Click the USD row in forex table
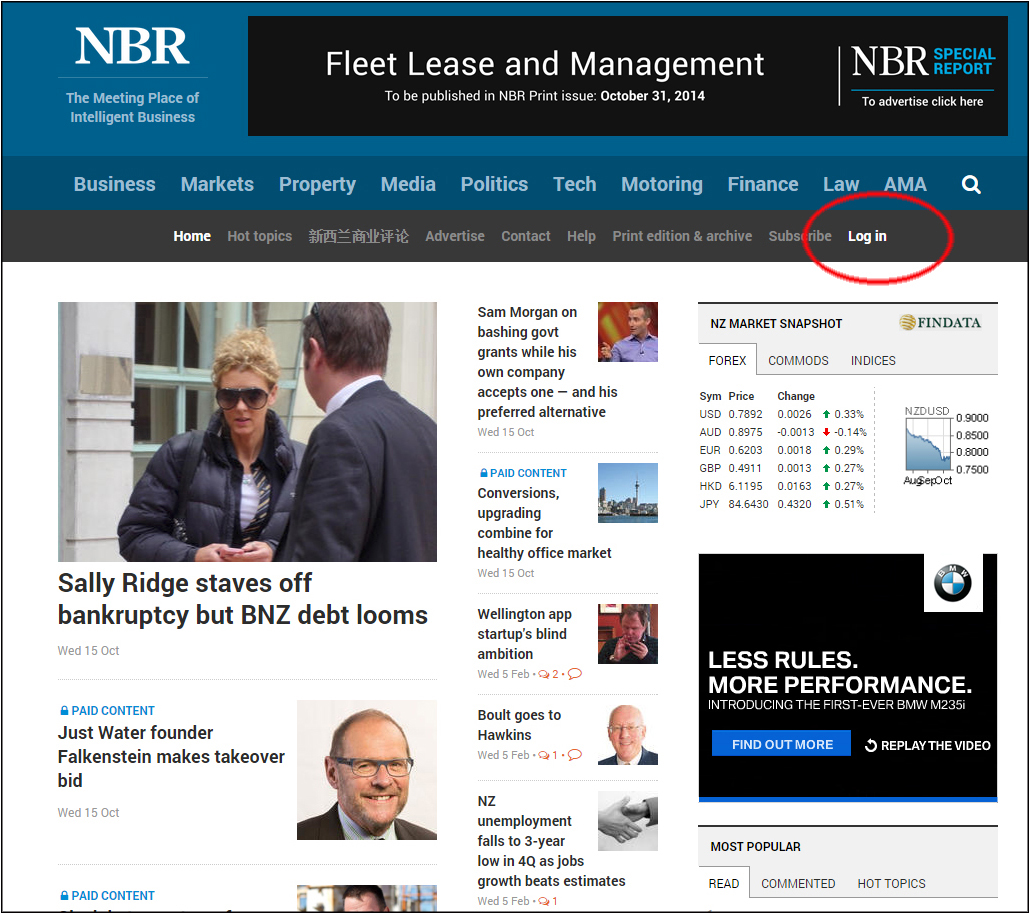This screenshot has width=1030, height=914. point(782,415)
